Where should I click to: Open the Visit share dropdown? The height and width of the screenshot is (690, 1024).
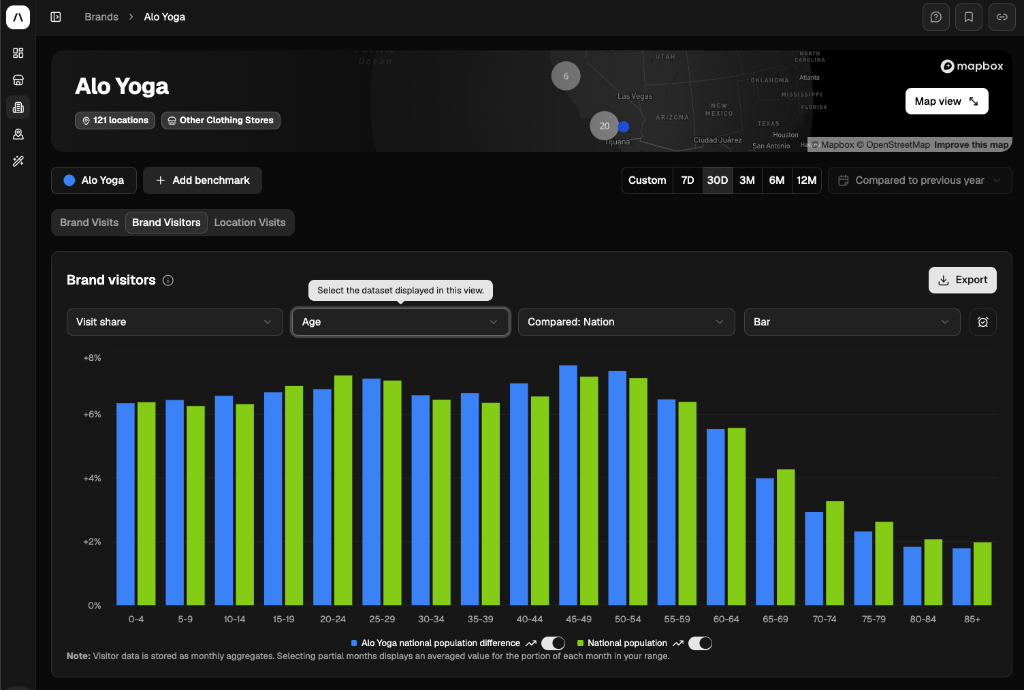coord(174,322)
